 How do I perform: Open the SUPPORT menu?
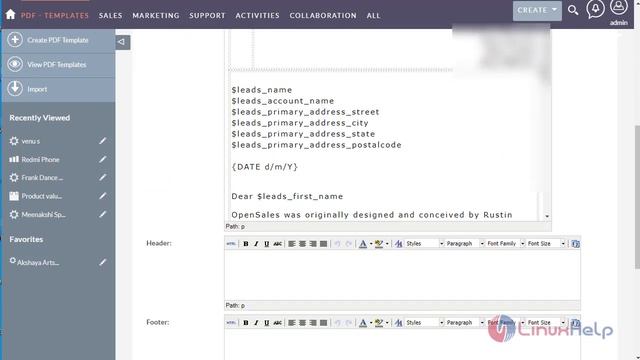tap(207, 16)
